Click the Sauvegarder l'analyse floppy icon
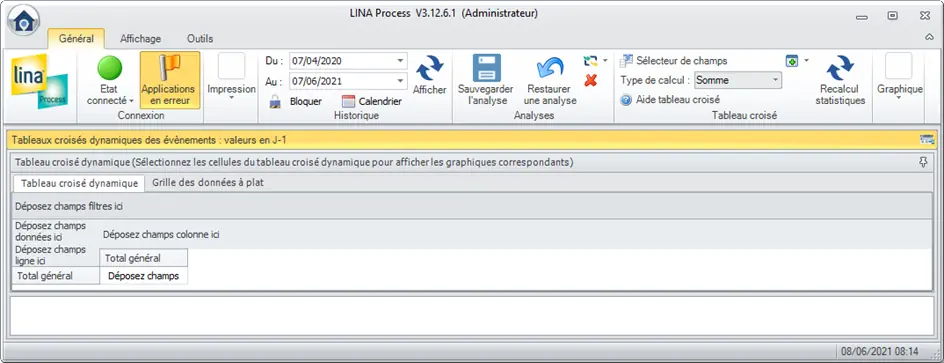 click(x=486, y=67)
